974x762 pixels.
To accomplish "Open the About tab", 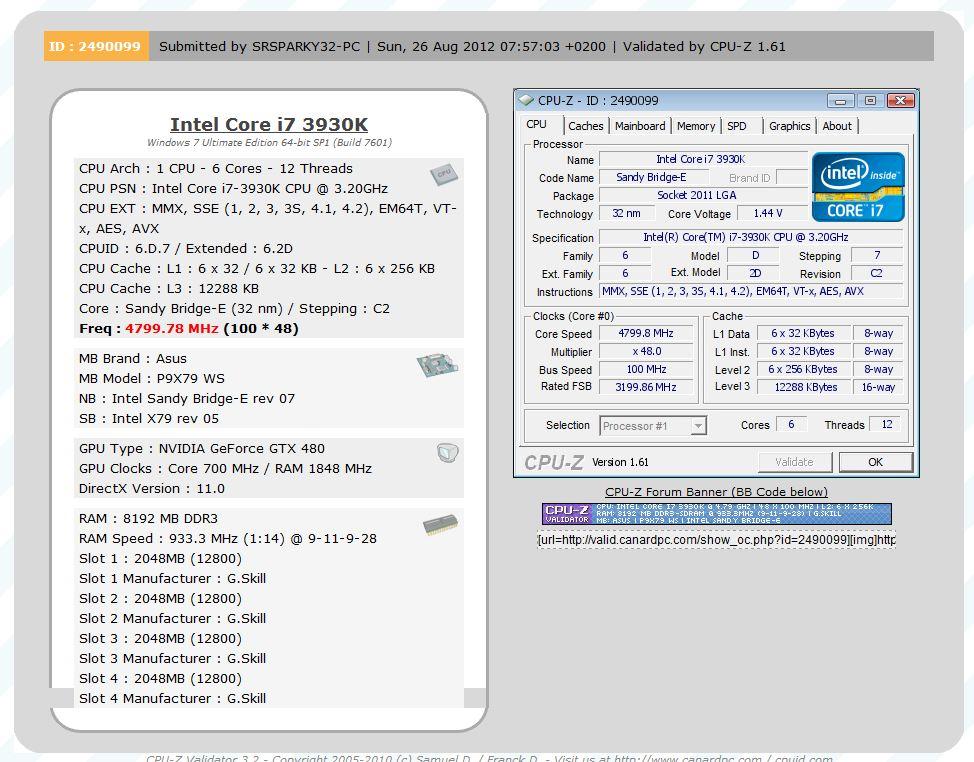I will tap(837, 126).
